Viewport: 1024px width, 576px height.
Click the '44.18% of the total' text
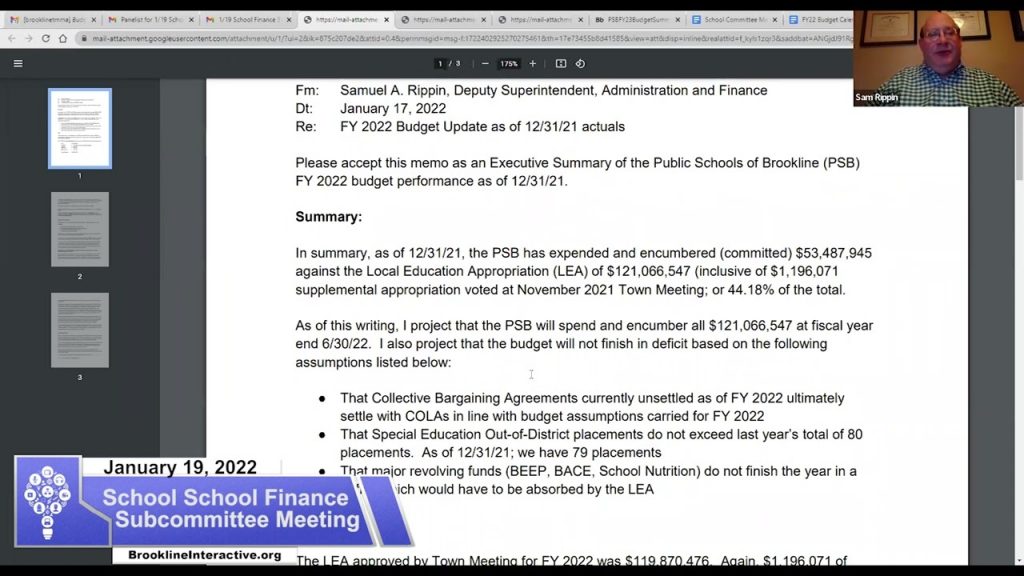tap(786, 289)
